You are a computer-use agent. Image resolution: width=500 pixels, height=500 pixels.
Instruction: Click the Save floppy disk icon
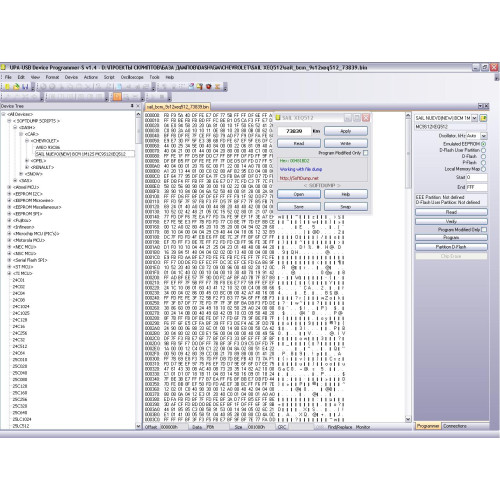point(25,87)
